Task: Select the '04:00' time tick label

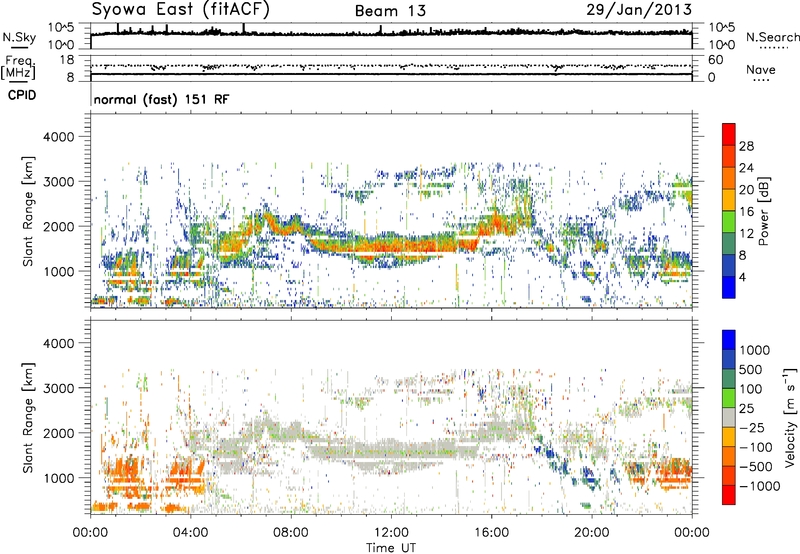Action: tap(190, 533)
